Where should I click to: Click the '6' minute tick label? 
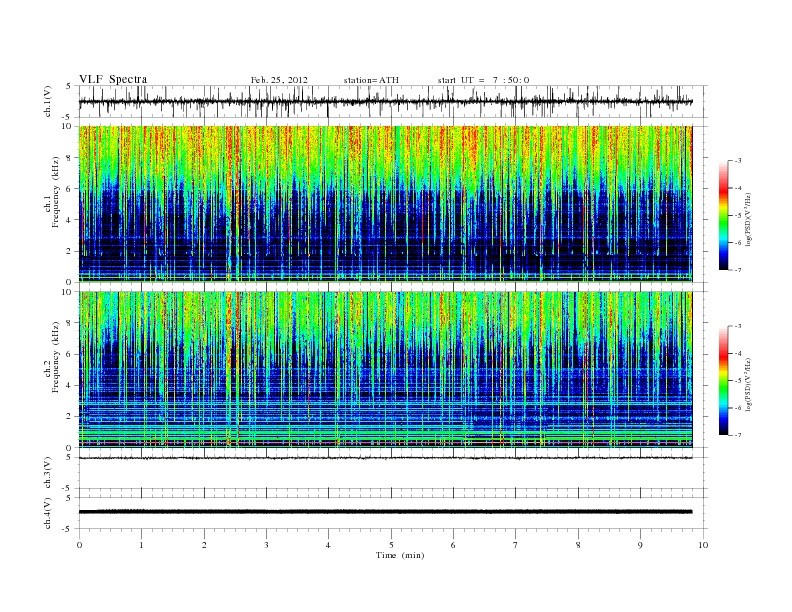453,545
